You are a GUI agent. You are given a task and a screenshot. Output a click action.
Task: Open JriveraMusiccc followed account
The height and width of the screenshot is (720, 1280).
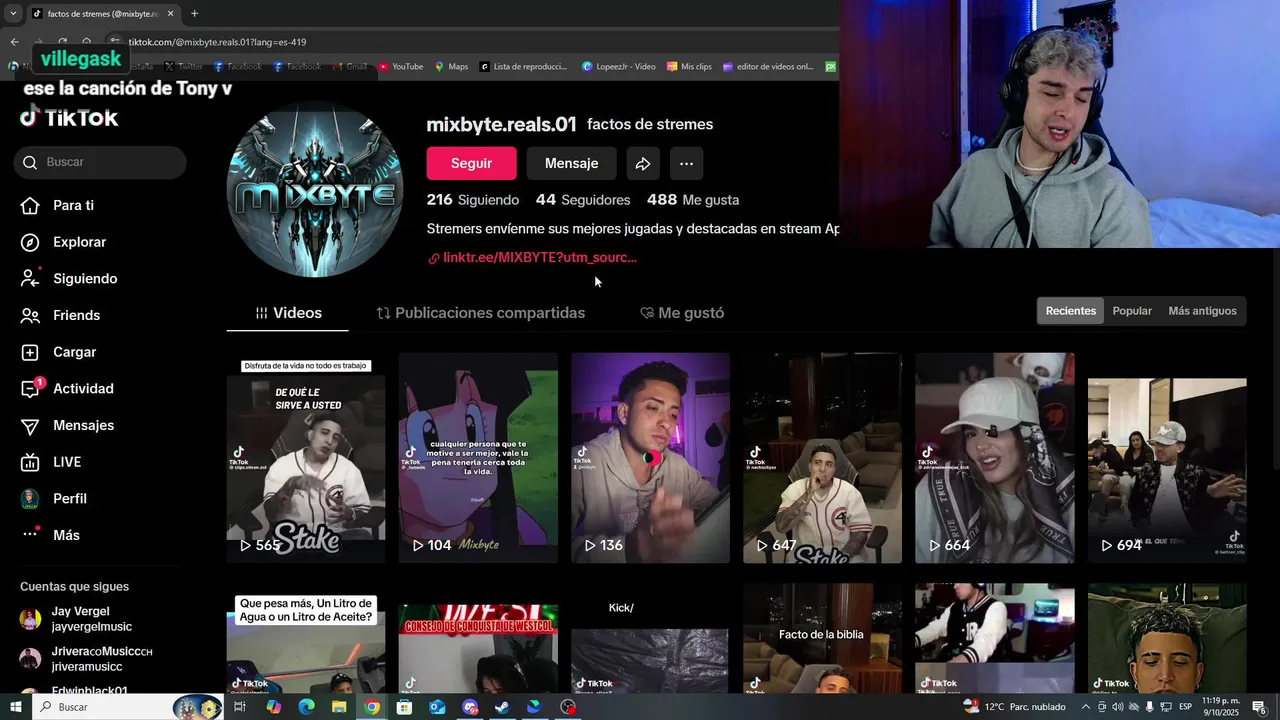click(86, 659)
